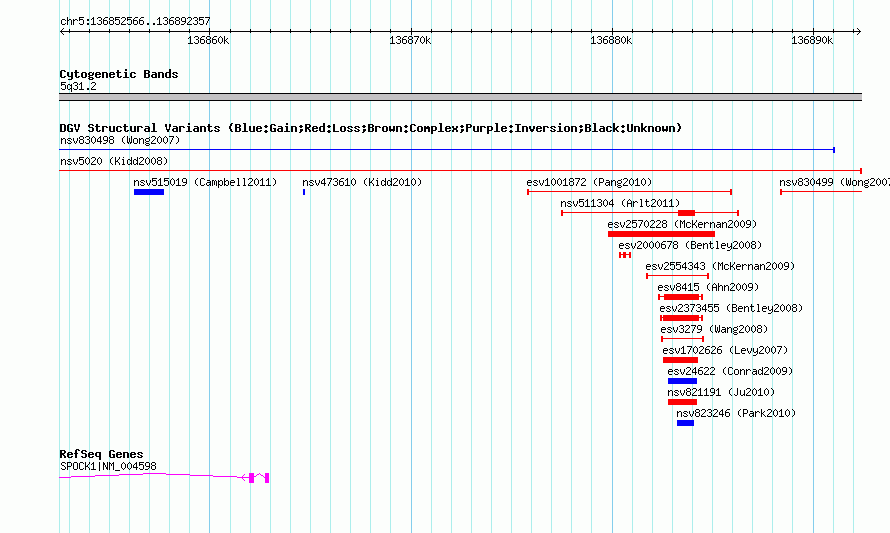
Task: Click the chr5:136852566..136892357 coordinates text
Action: coord(135,22)
